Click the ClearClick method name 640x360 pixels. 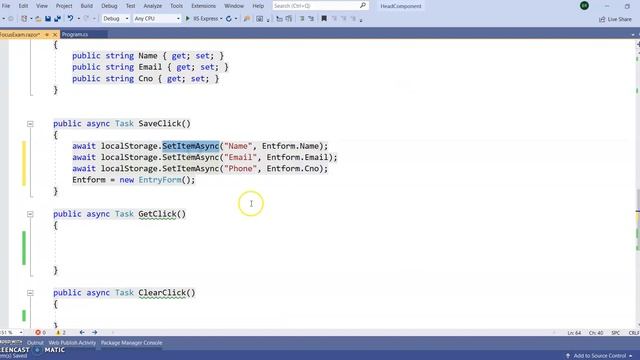pos(162,293)
